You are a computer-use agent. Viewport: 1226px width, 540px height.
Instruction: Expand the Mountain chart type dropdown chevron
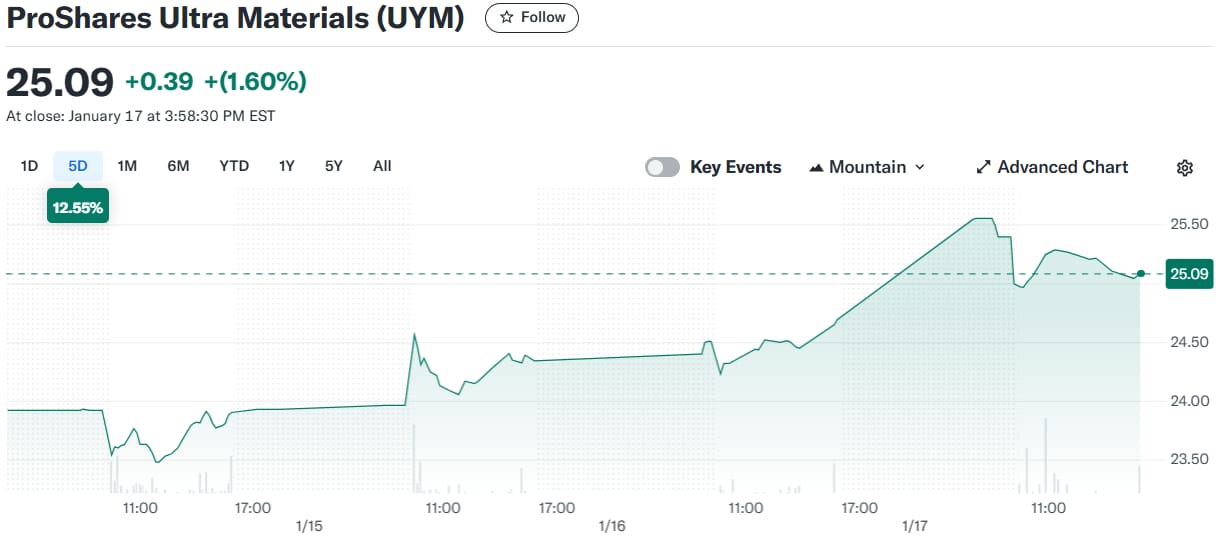click(920, 168)
